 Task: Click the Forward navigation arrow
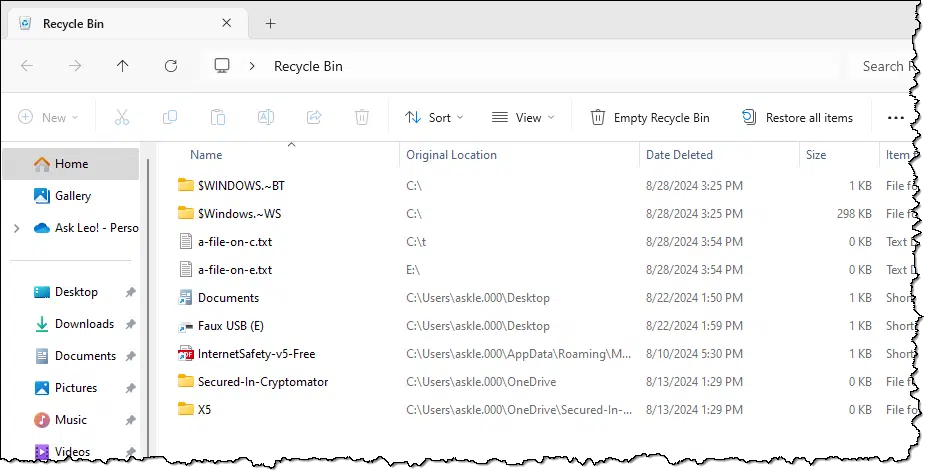tap(75, 66)
